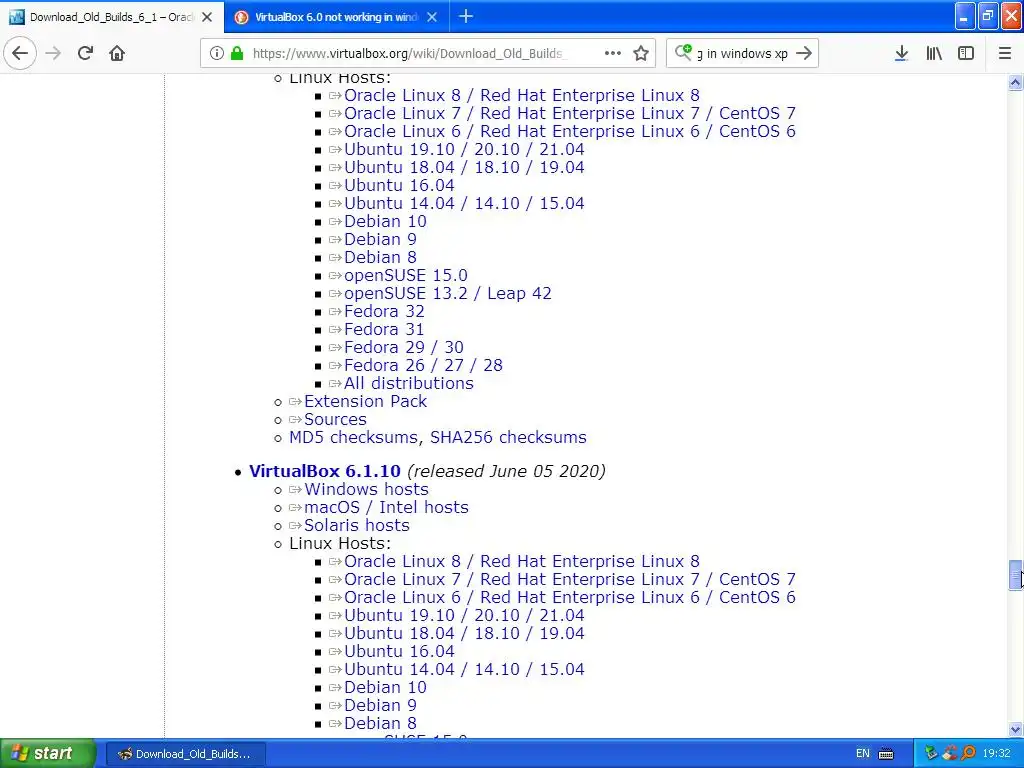Open openSUSE 13.2 / Leap 42 link
Screen dimensions: 1024x768
[448, 293]
